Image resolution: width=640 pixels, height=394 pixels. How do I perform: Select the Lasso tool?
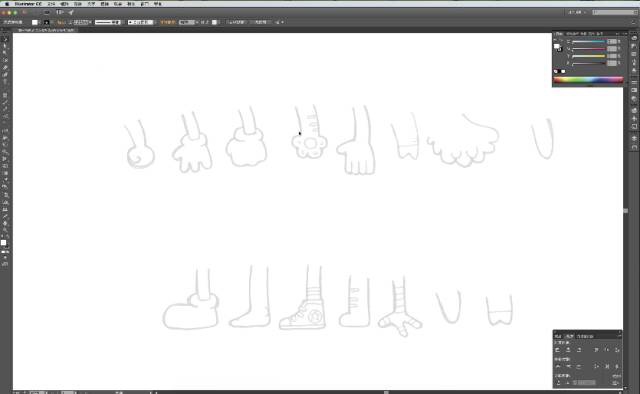click(x=5, y=60)
